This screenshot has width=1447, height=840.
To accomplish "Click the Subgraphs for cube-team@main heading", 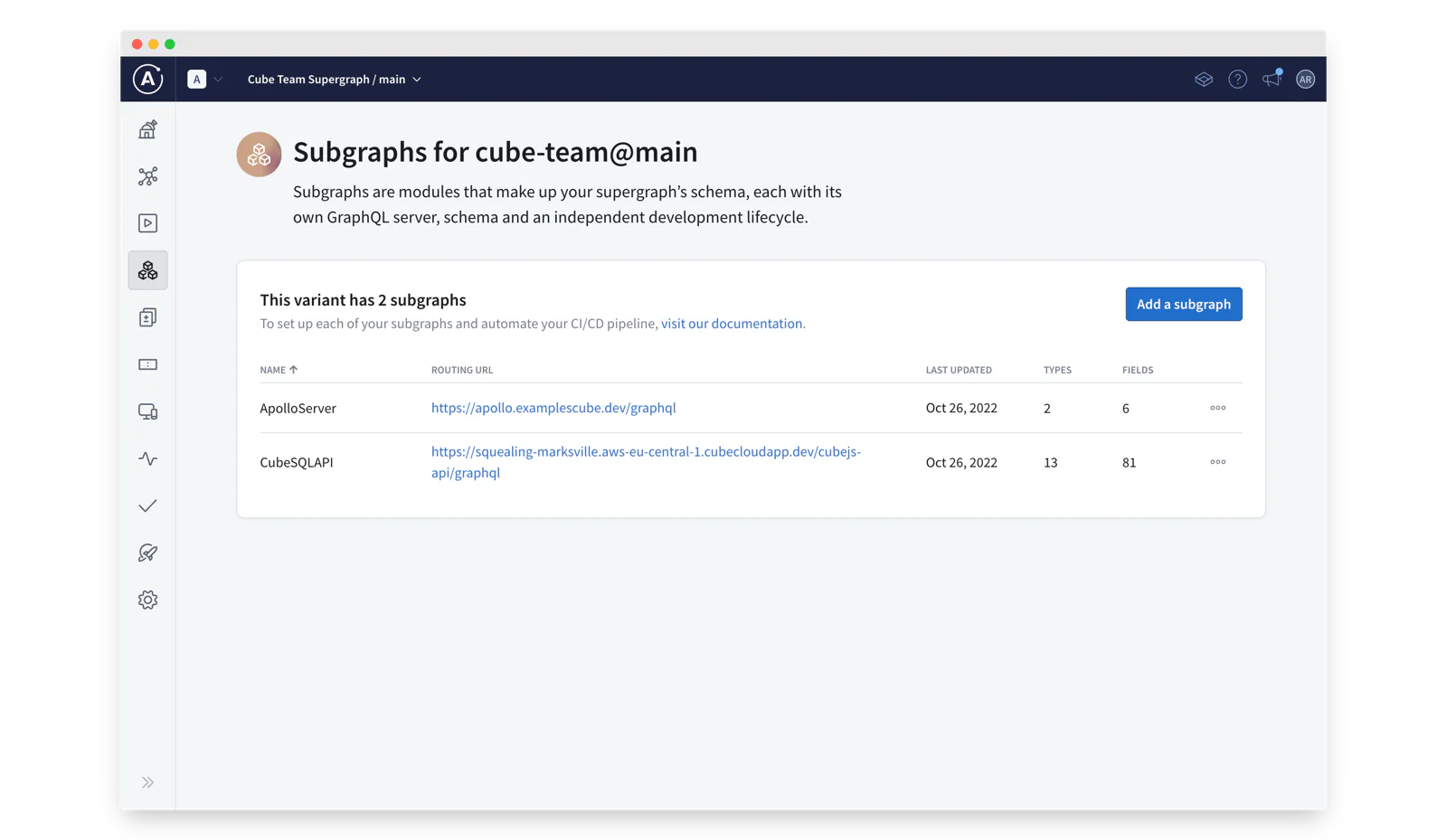I will pyautogui.click(x=495, y=152).
